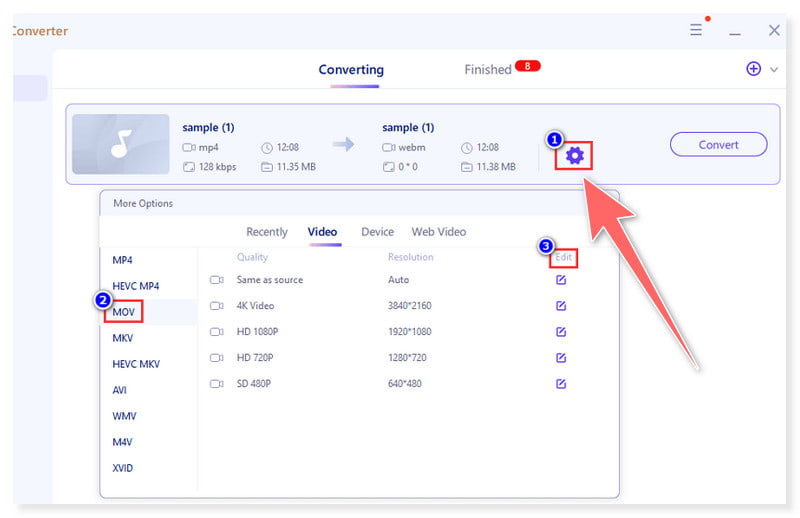Open the output settings gear icon
Screen dimensions: 800x518
coord(574,156)
